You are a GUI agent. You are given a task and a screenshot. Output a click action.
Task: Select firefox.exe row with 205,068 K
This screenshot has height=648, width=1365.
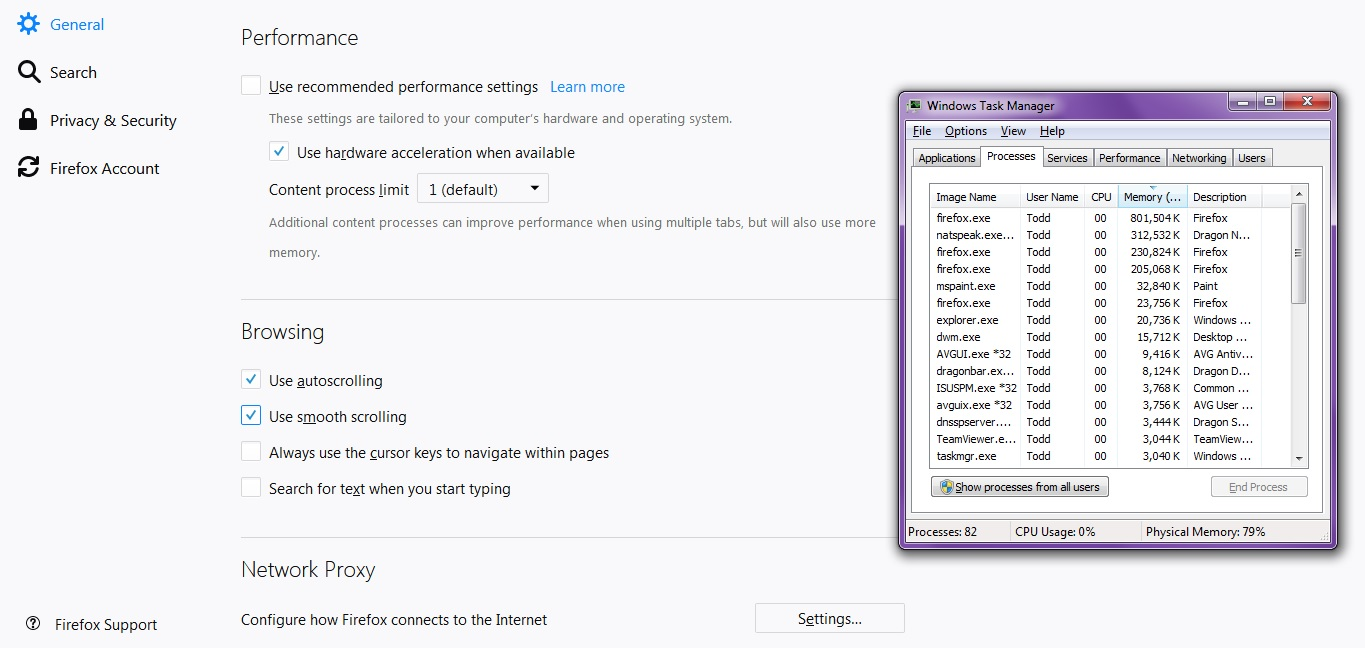pos(1110,269)
